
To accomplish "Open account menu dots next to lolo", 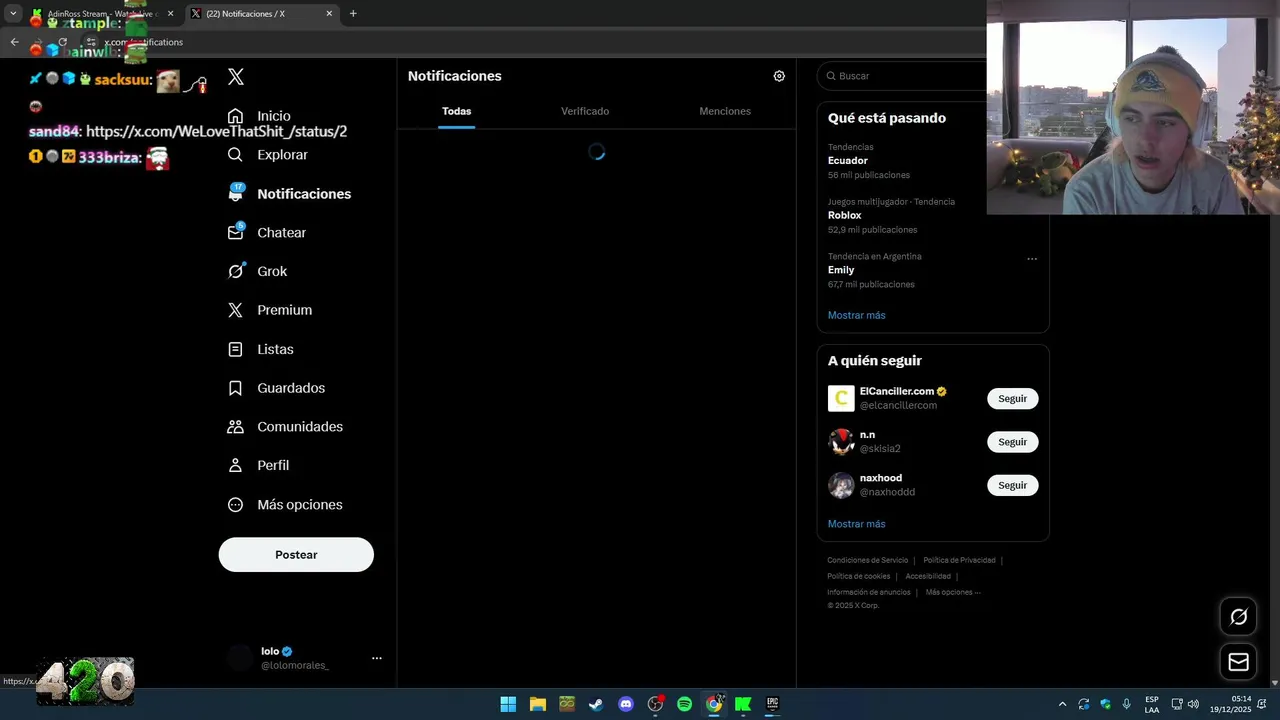I will pos(377,658).
